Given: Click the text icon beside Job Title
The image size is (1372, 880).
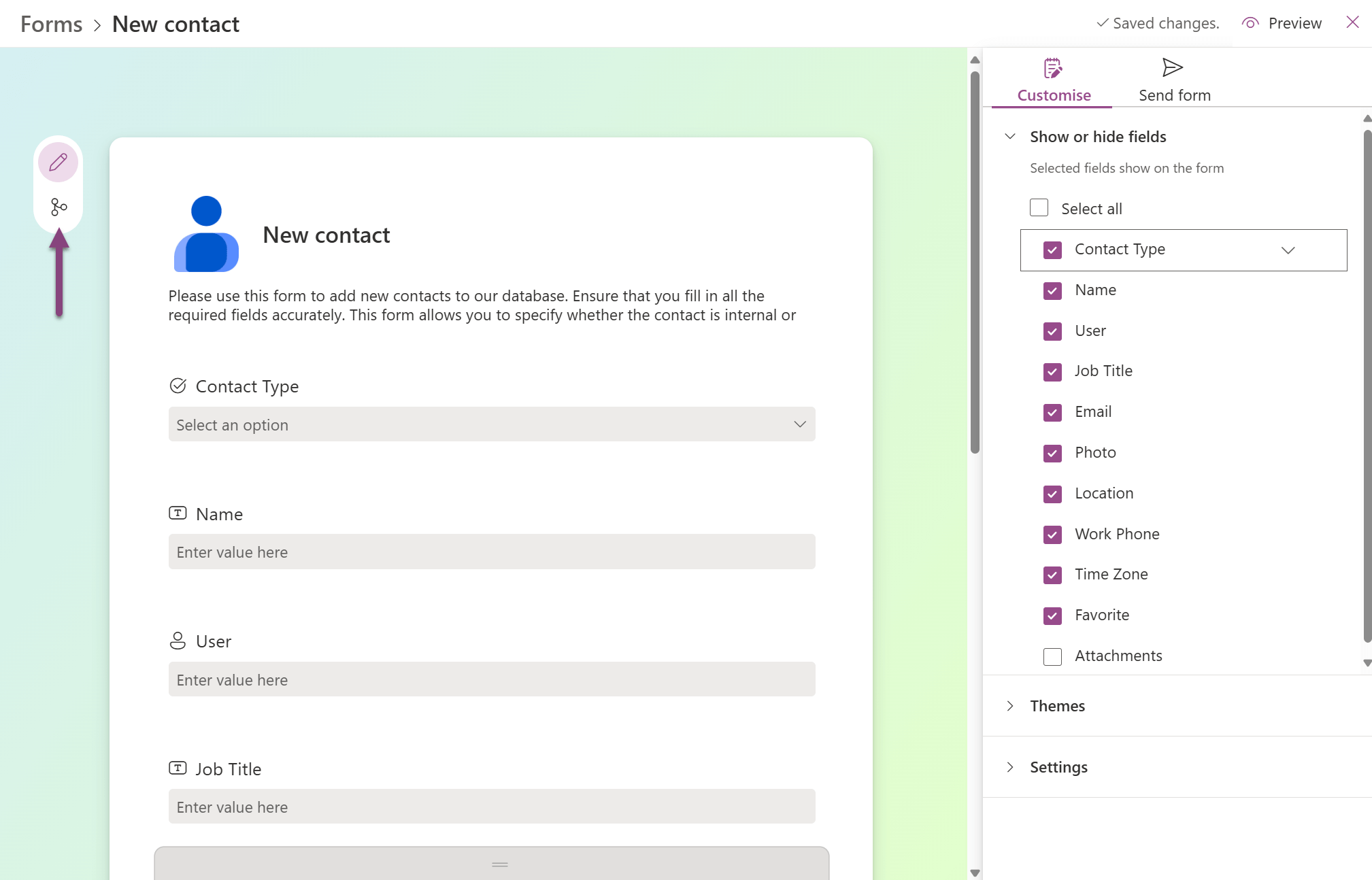Looking at the screenshot, I should click(178, 768).
